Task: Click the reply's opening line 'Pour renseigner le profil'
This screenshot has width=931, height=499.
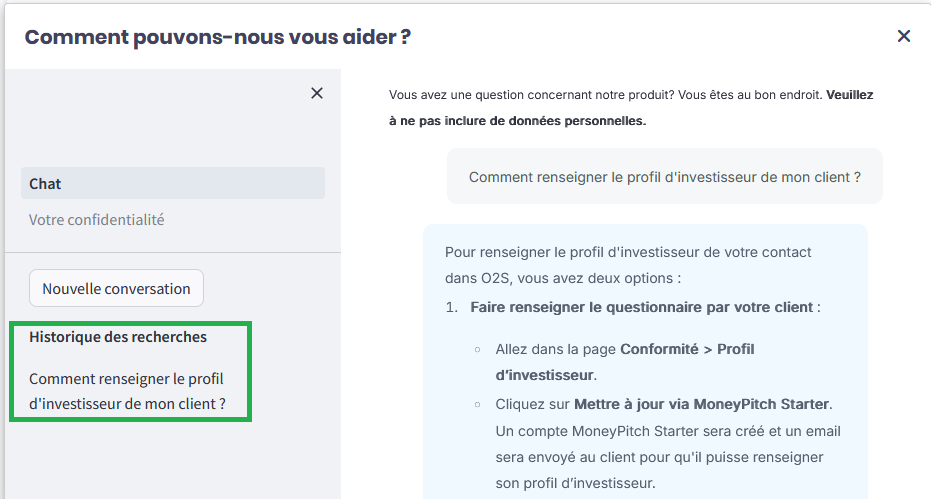Action: click(628, 252)
